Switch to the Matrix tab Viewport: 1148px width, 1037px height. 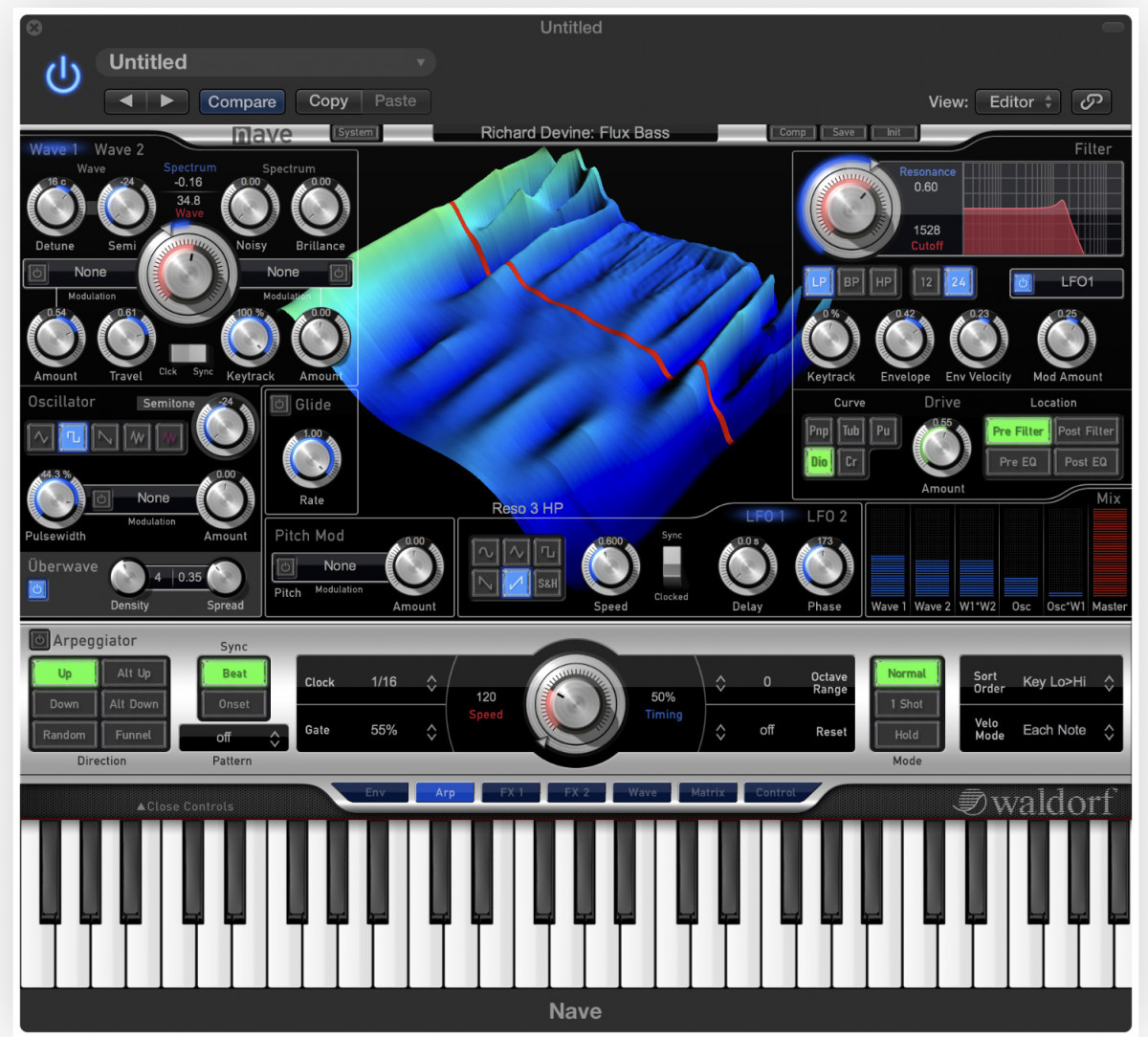click(708, 792)
